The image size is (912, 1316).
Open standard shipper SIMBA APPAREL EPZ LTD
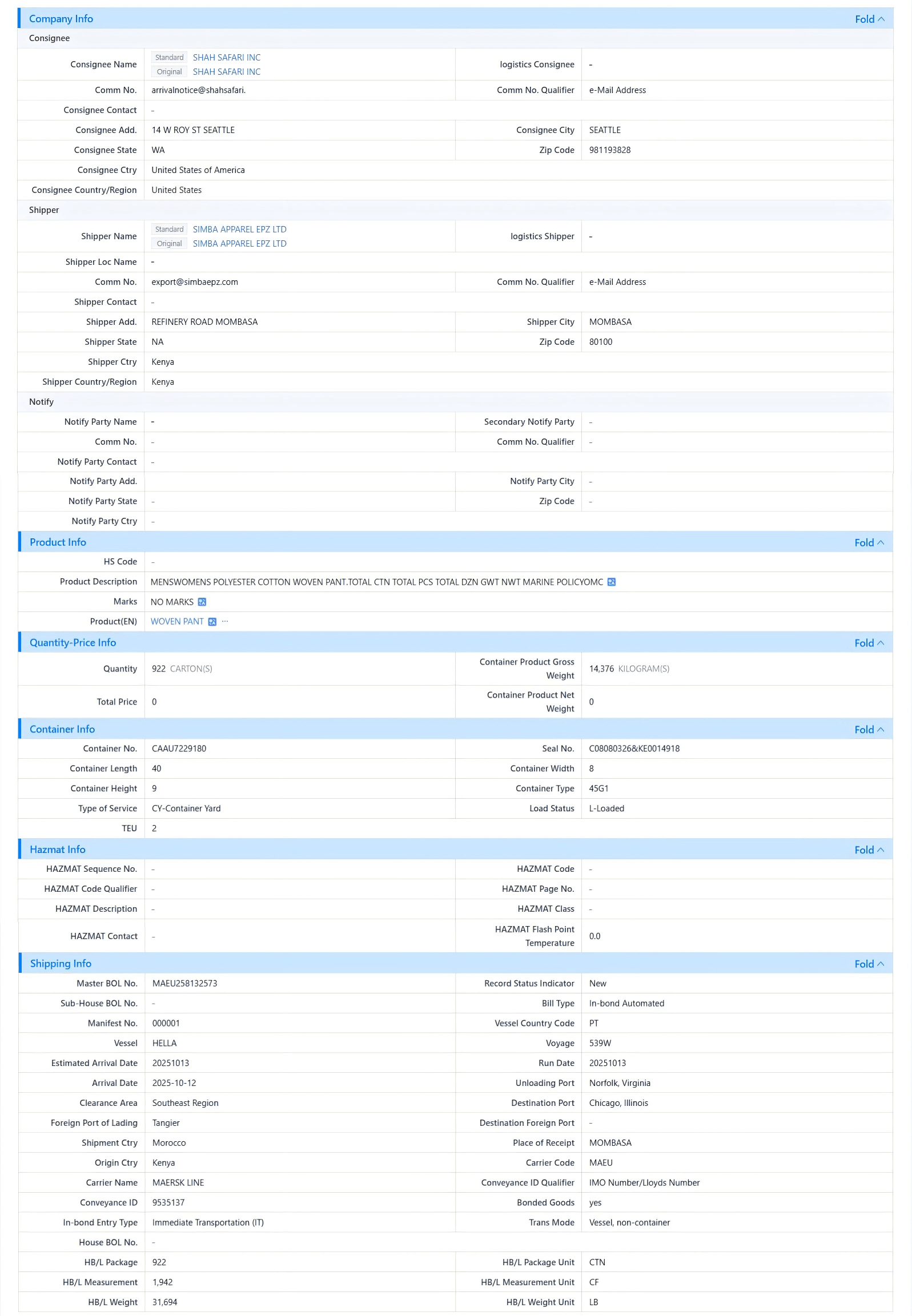[239, 230]
